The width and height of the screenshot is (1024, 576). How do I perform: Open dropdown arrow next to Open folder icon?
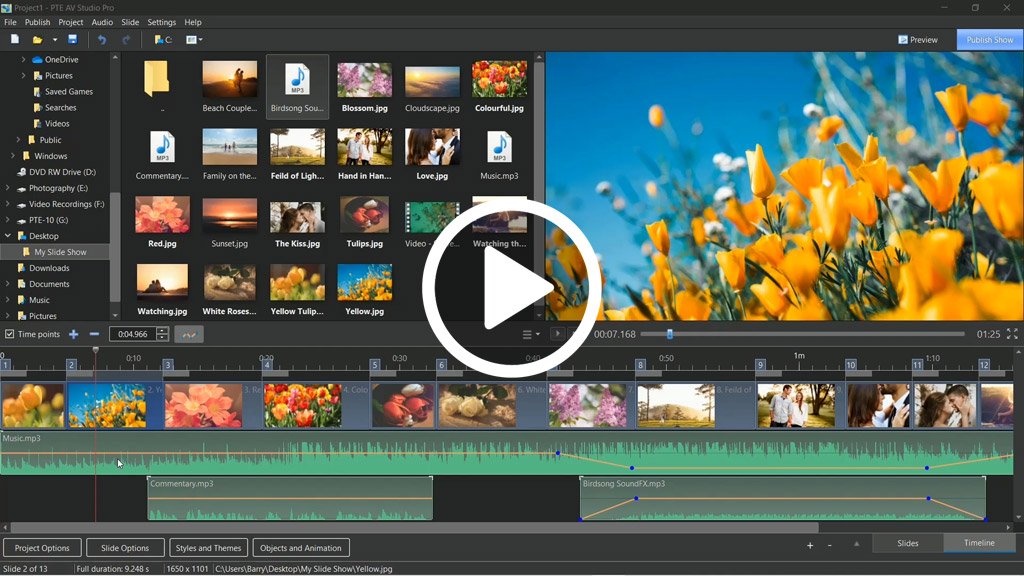(55, 40)
